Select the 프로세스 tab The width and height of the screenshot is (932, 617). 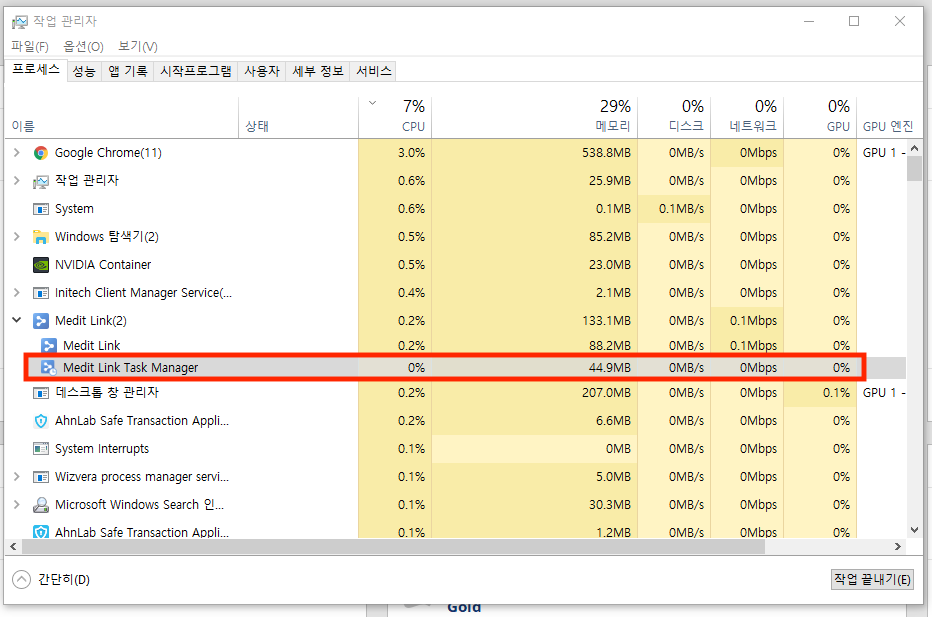click(36, 70)
